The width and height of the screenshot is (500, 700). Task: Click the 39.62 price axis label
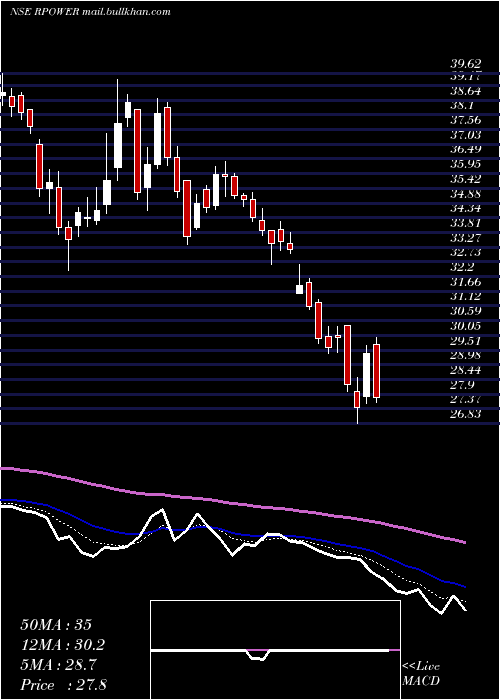[x=465, y=65]
